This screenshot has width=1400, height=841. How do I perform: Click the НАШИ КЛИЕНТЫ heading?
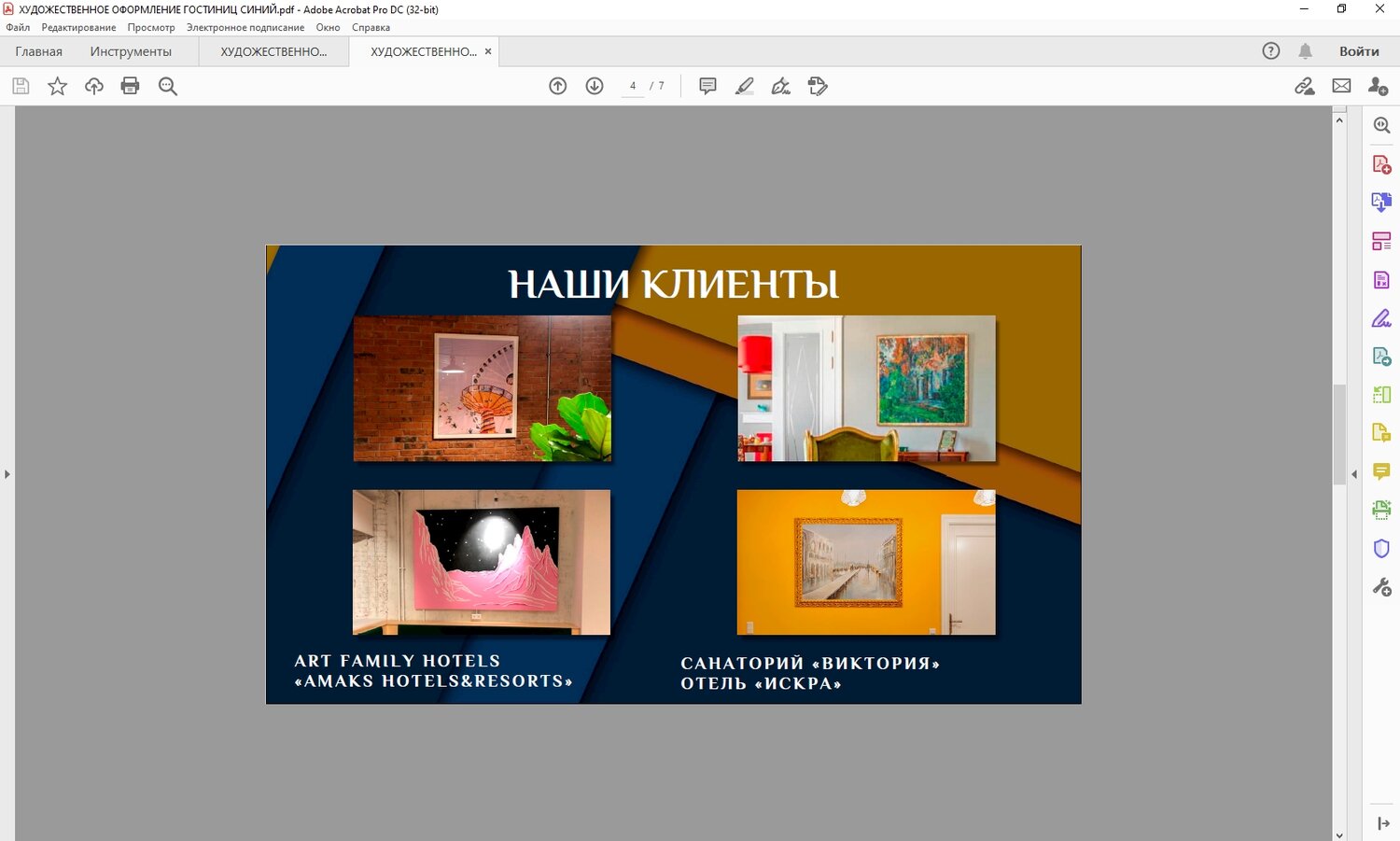(674, 284)
